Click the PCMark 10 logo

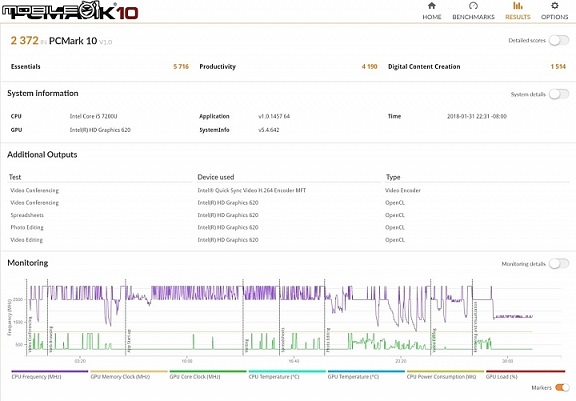click(70, 11)
